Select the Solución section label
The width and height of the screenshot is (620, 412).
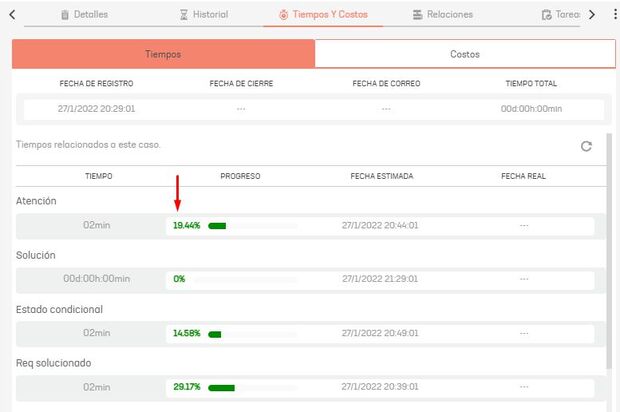pos(36,255)
